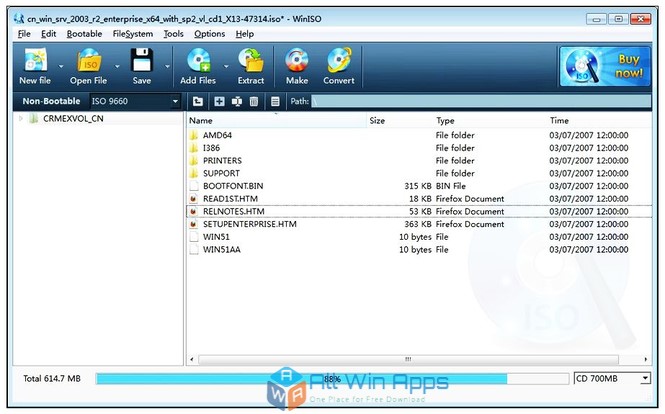
Task: Click the 363 KB size value
Action: [x=418, y=224]
